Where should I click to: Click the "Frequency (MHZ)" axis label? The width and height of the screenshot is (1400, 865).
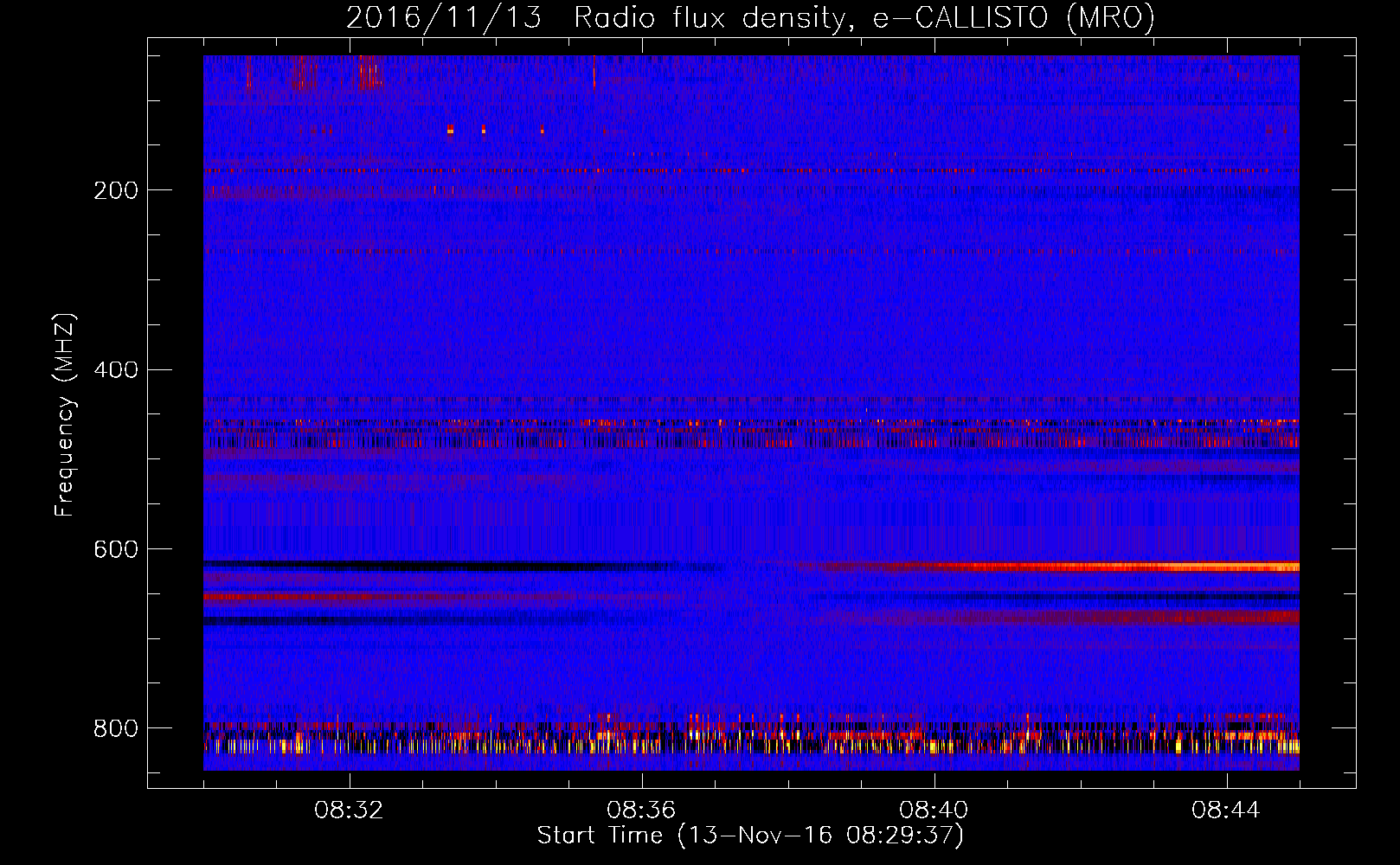[65, 414]
